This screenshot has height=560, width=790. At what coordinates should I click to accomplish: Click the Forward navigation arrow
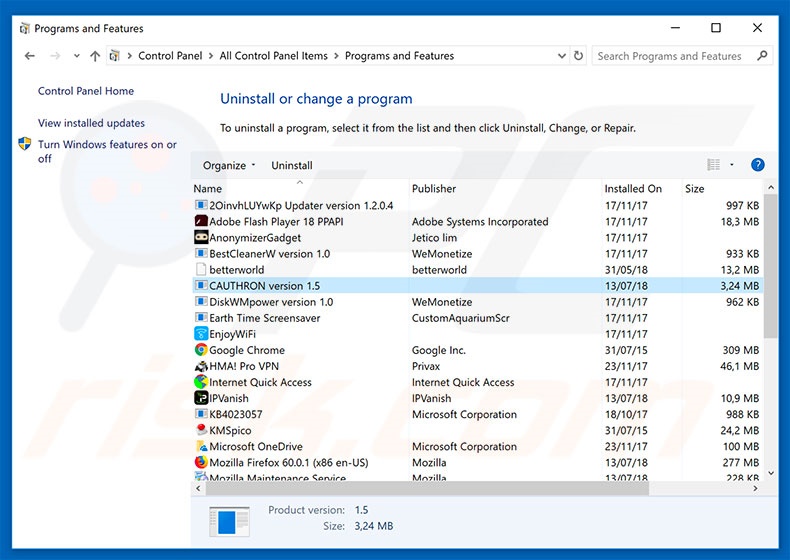(55, 56)
